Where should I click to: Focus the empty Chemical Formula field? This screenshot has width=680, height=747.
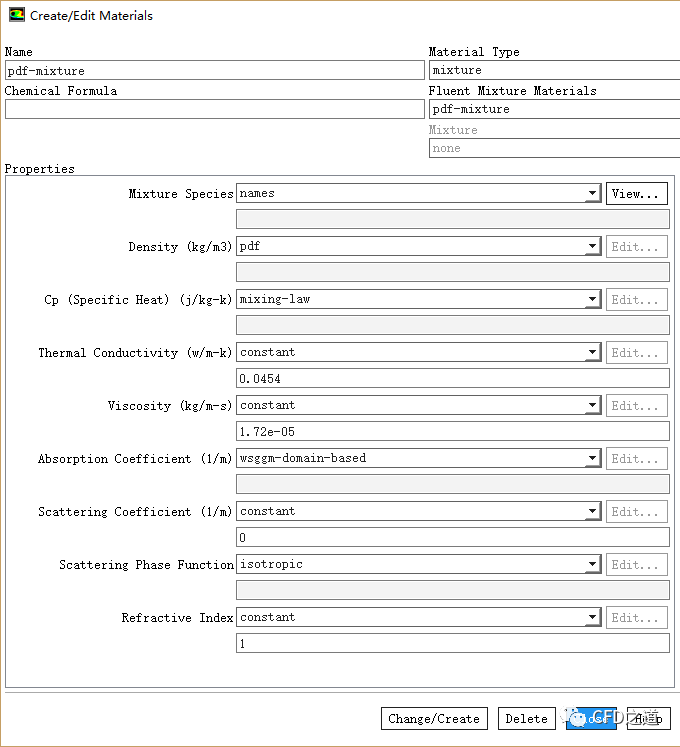coord(214,109)
